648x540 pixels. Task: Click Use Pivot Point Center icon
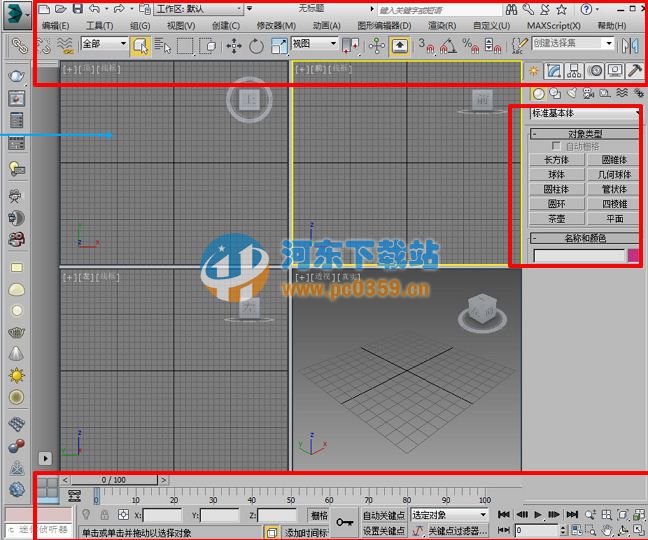350,45
